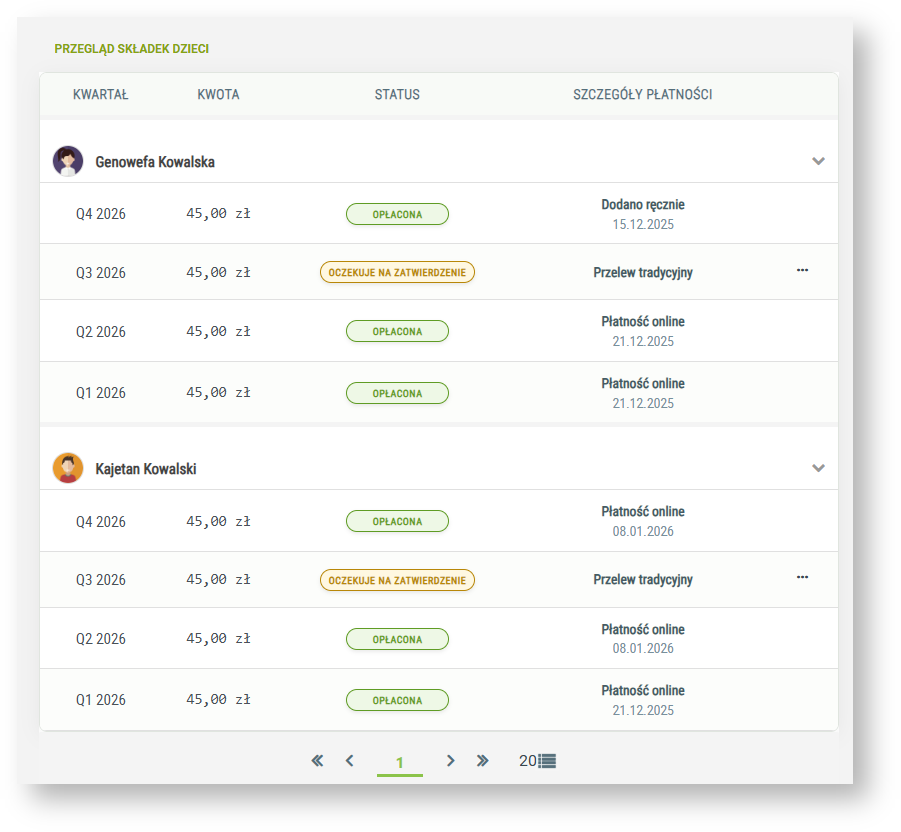
Task: Select page number 1 in pagination
Action: [399, 762]
